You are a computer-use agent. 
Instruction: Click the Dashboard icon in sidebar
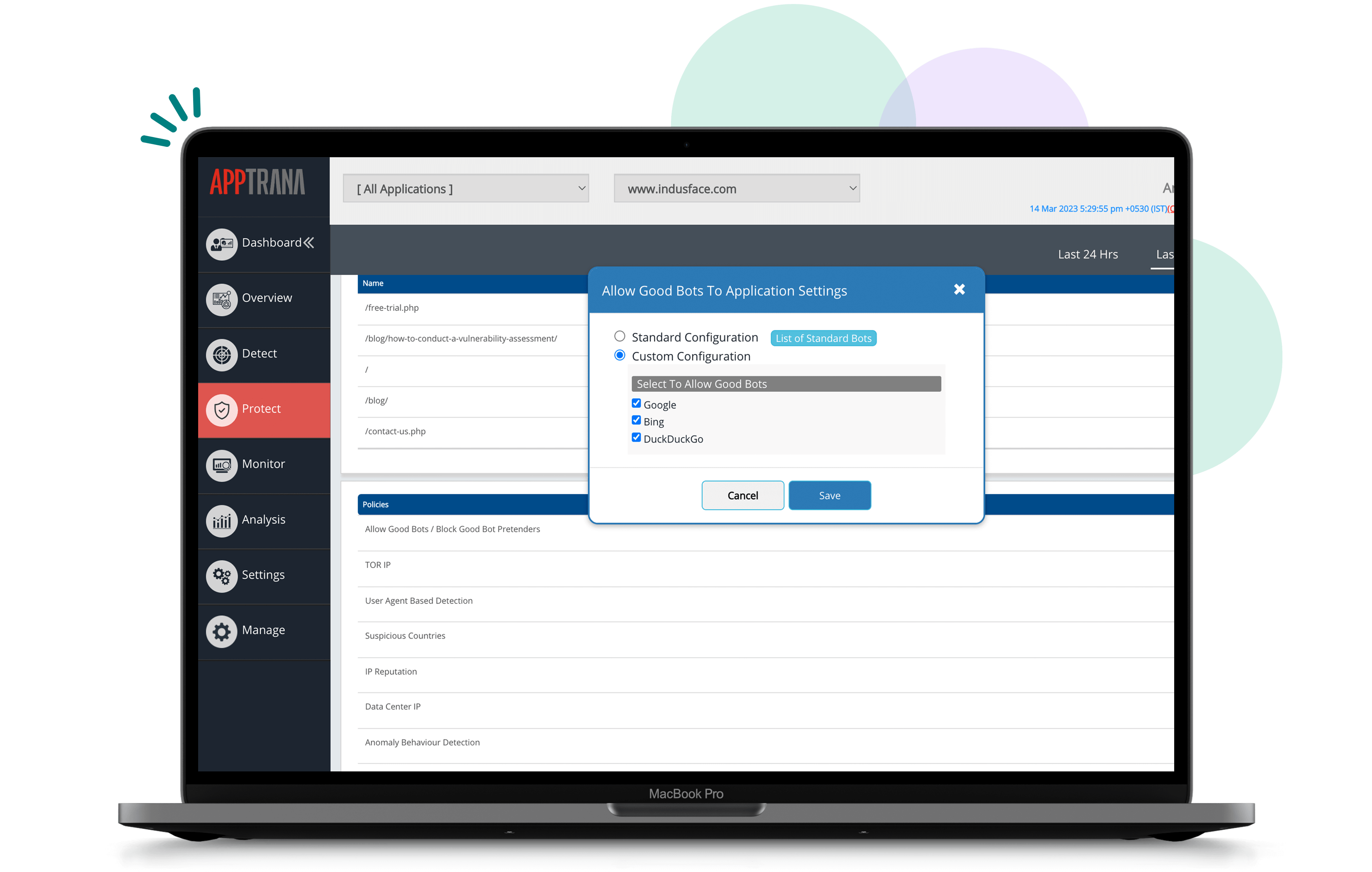point(221,242)
